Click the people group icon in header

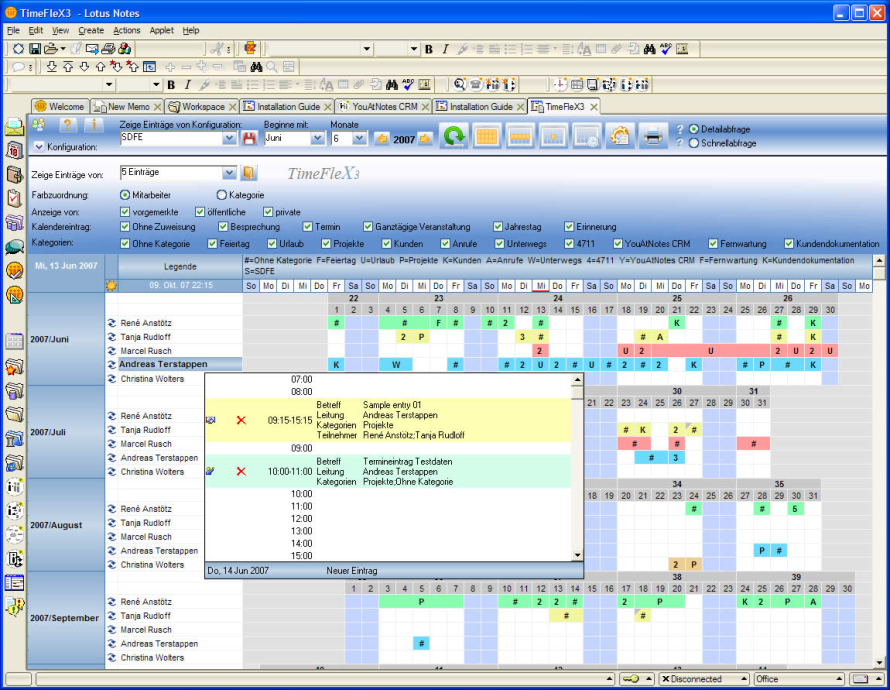pyautogui.click(x=38, y=125)
